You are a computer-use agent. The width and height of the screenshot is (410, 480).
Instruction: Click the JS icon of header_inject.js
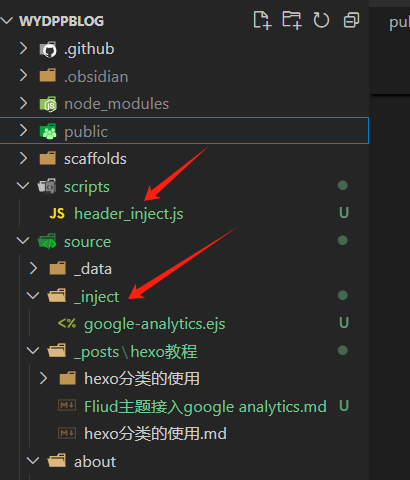click(x=57, y=213)
